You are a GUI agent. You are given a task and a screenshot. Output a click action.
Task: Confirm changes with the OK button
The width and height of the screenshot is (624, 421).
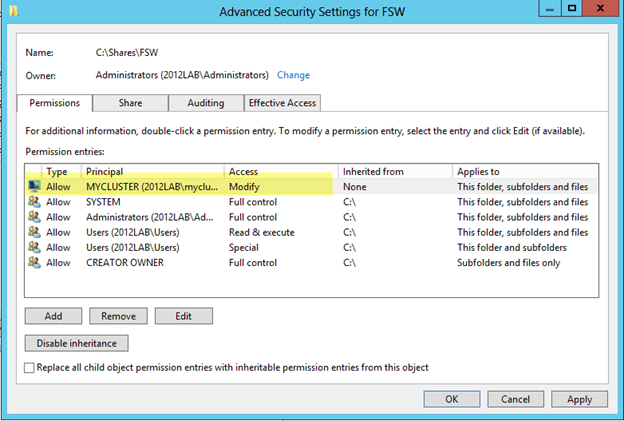(451, 399)
